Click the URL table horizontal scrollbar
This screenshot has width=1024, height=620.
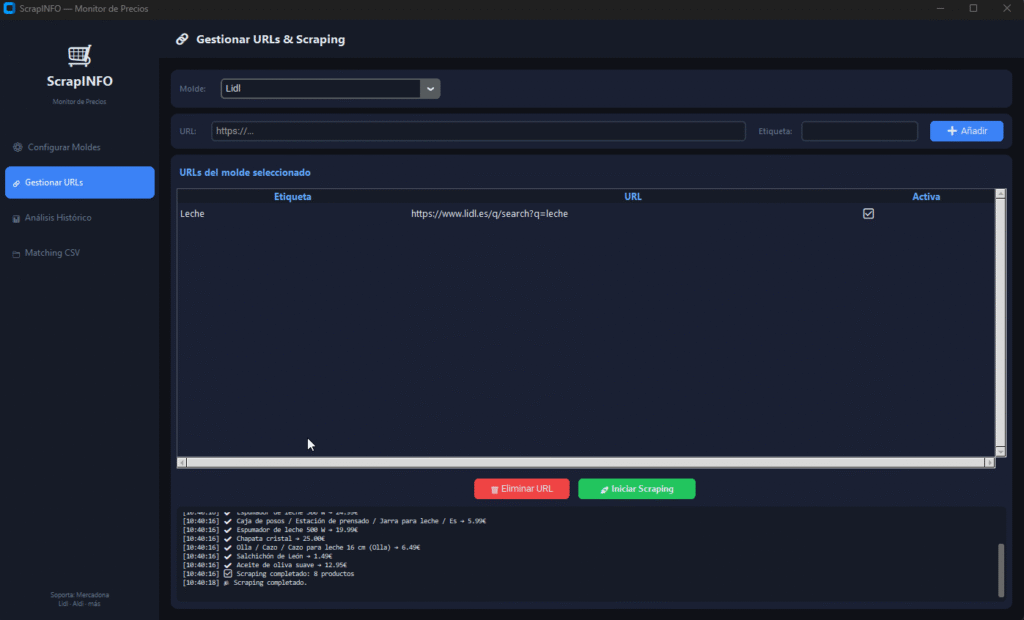pos(585,463)
